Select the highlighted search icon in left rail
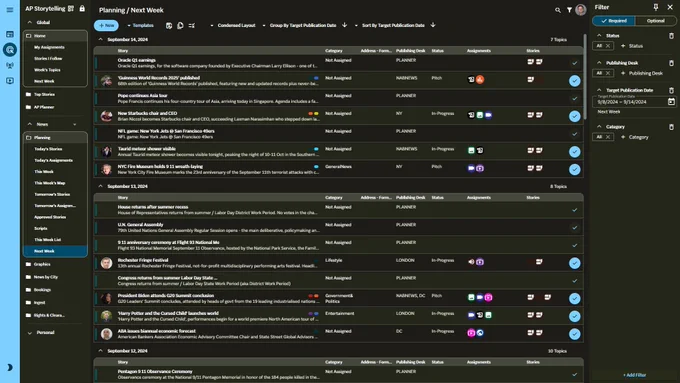The height and width of the screenshot is (383, 680). 10,50
